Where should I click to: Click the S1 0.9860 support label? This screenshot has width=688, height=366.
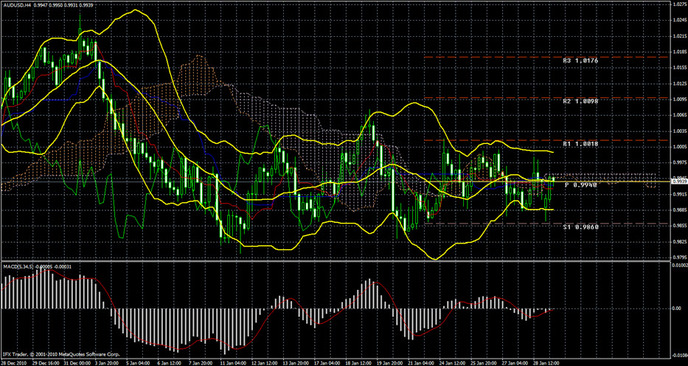coord(580,227)
